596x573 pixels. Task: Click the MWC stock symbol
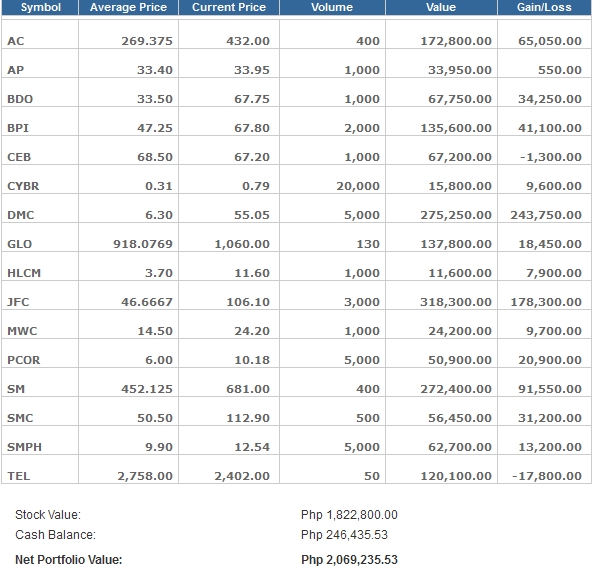(22, 331)
